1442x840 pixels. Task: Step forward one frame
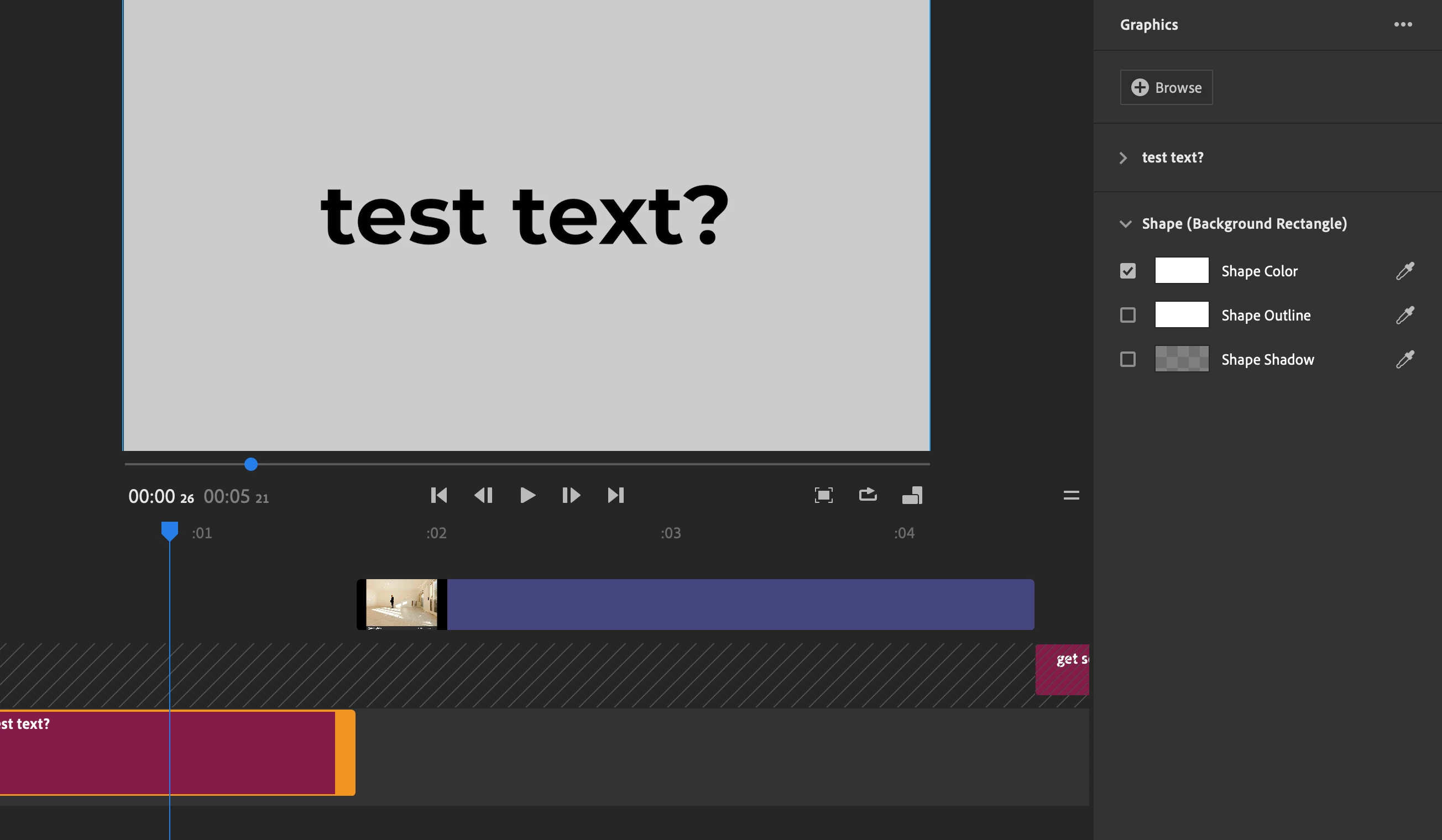(571, 495)
